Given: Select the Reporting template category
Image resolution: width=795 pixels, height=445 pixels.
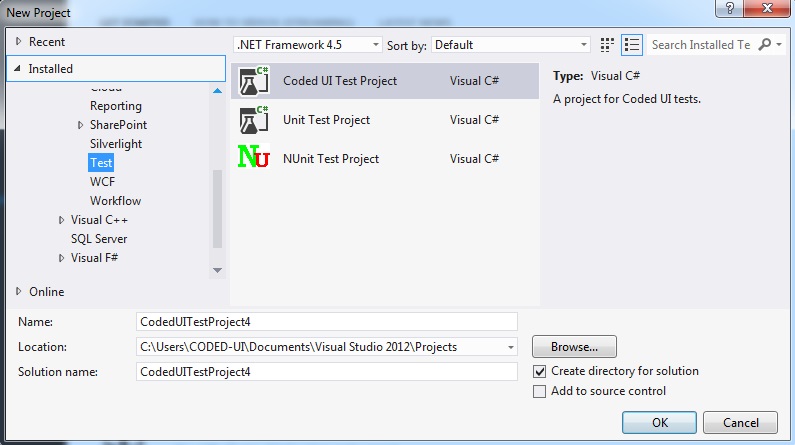Looking at the screenshot, I should pos(116,106).
